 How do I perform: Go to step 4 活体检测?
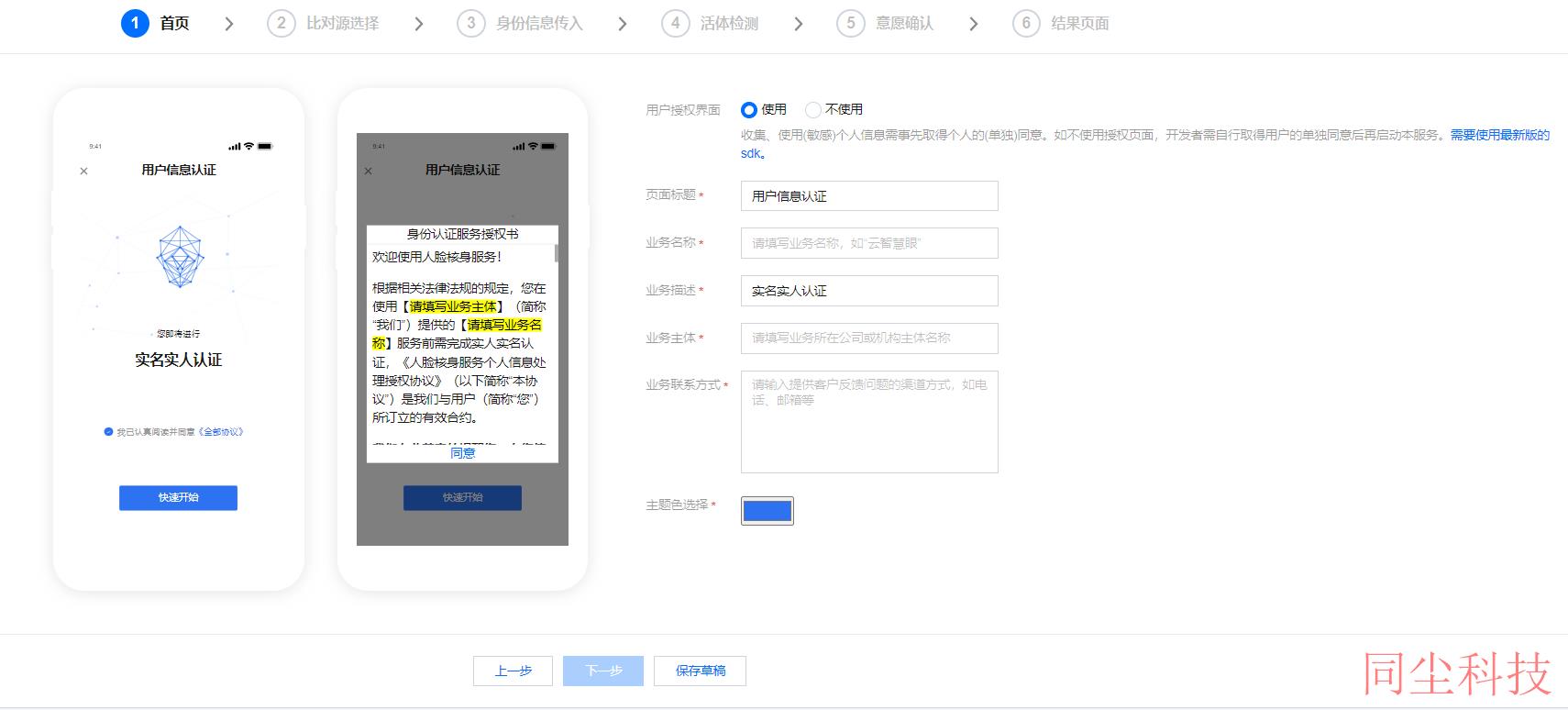click(x=710, y=23)
